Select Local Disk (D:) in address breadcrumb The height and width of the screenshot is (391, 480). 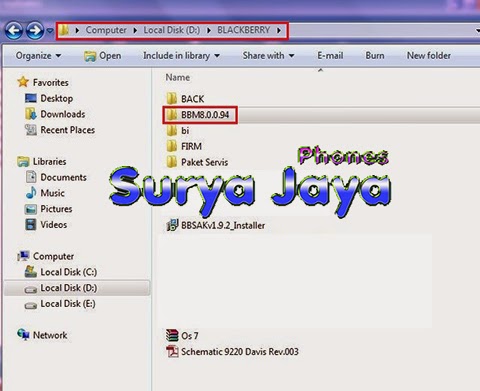(x=172, y=30)
